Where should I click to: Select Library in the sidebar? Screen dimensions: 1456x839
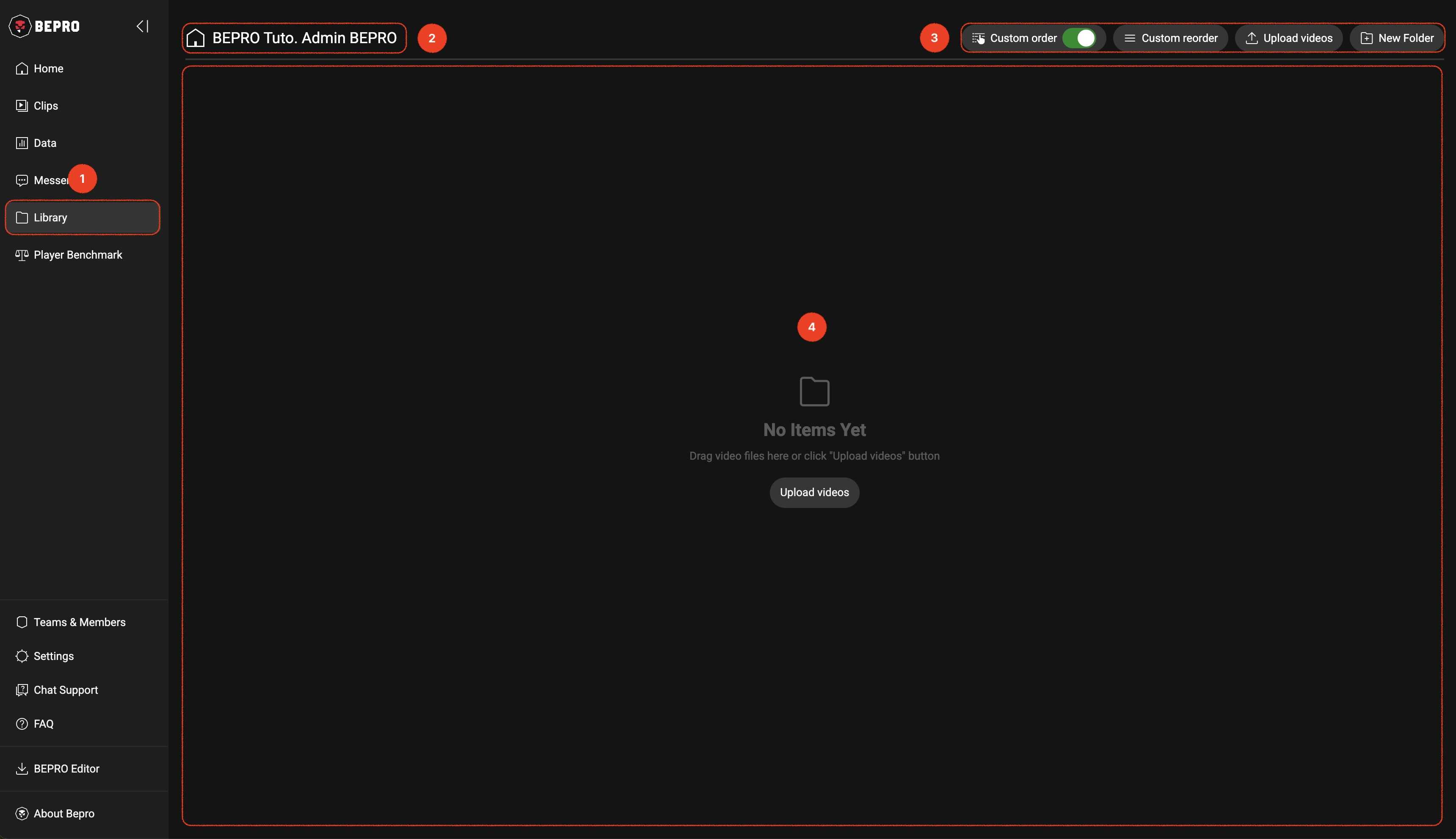[x=50, y=218]
